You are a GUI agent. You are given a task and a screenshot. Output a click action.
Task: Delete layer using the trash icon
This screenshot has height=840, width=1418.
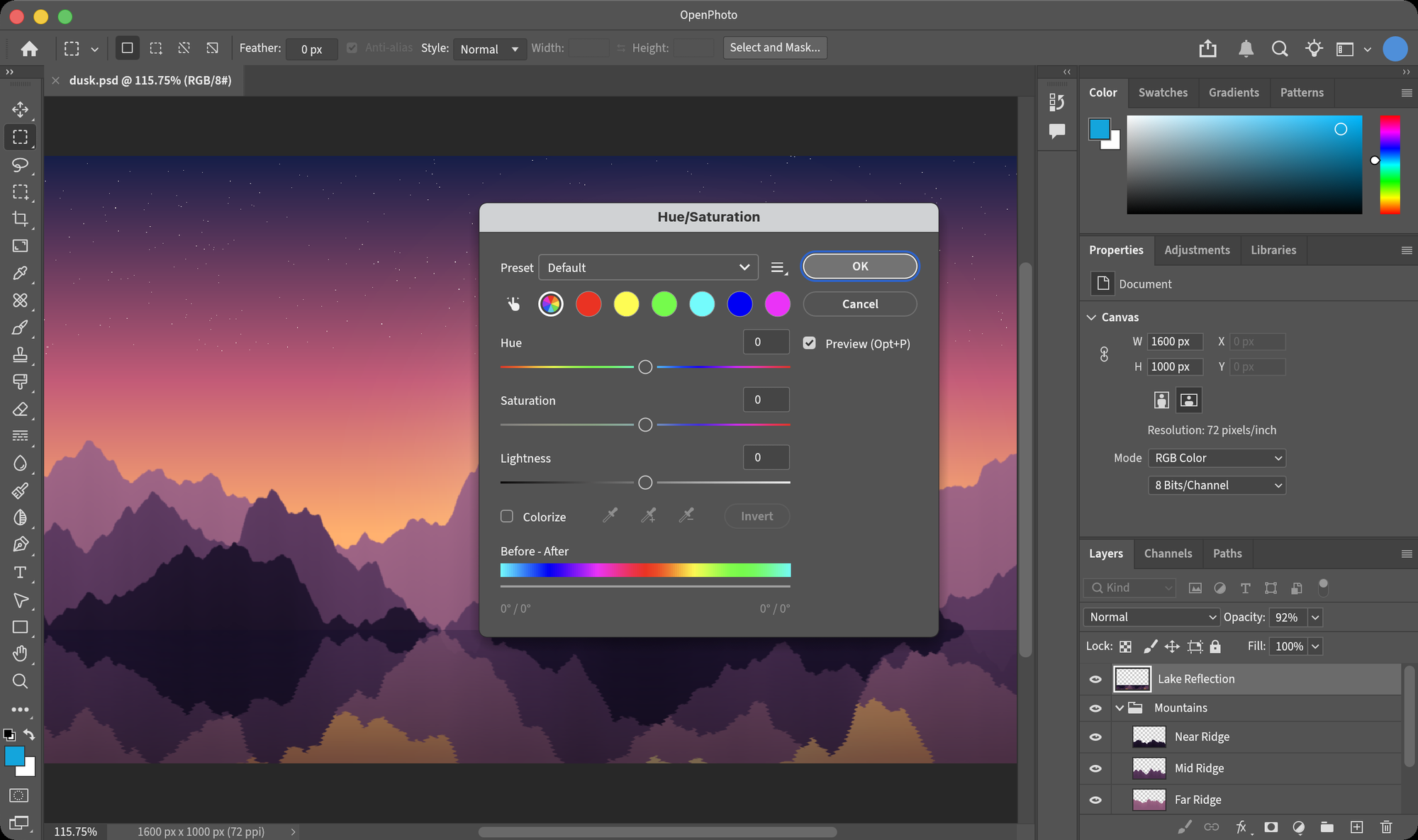point(1386,827)
